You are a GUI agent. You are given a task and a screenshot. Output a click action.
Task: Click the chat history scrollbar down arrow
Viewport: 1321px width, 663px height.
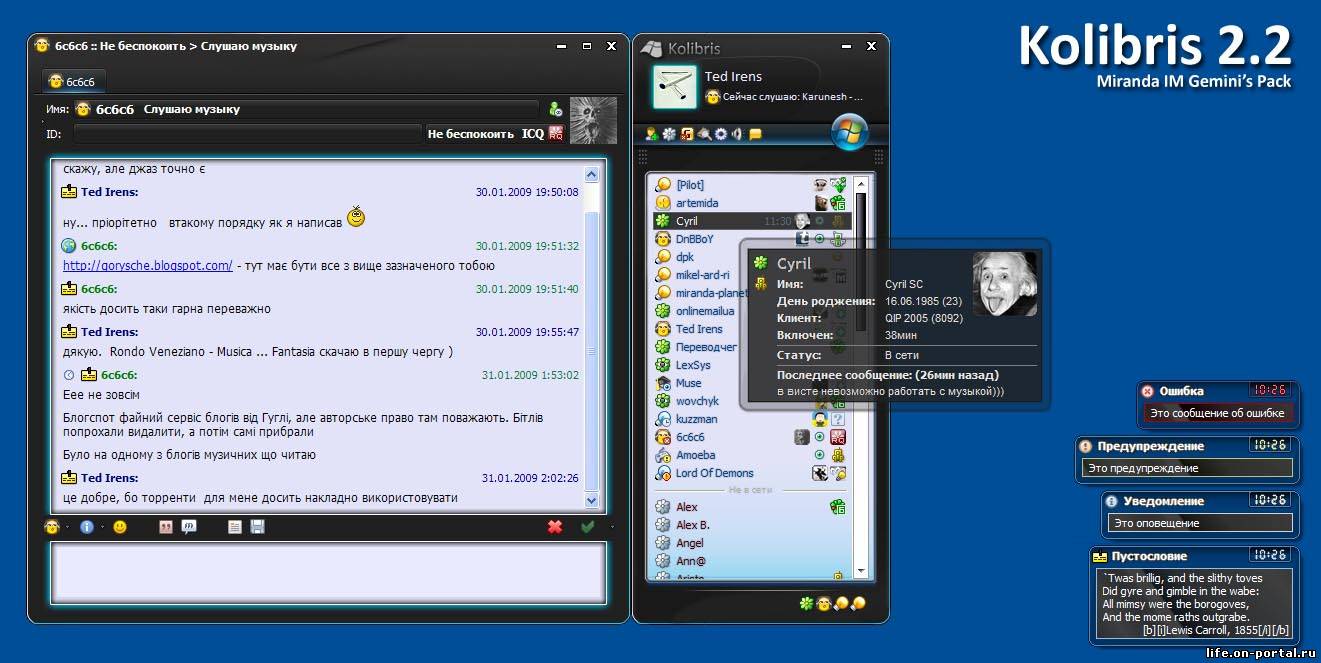pyautogui.click(x=591, y=500)
